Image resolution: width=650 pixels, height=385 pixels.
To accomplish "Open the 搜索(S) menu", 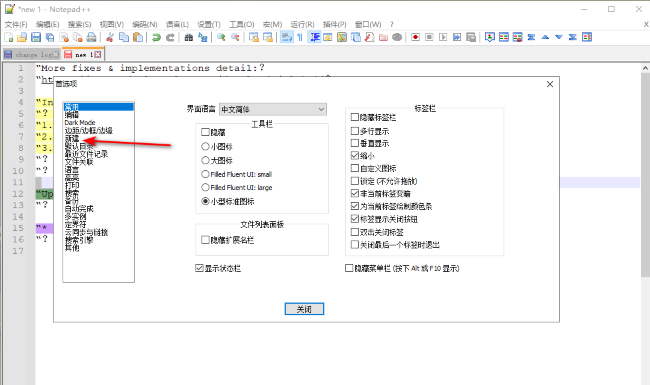I will 80,24.
